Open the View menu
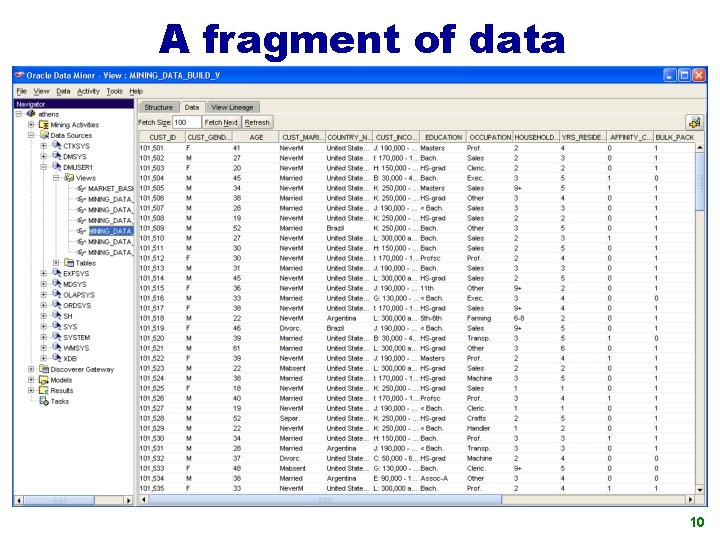Screen dimensions: 720x540 point(41,91)
